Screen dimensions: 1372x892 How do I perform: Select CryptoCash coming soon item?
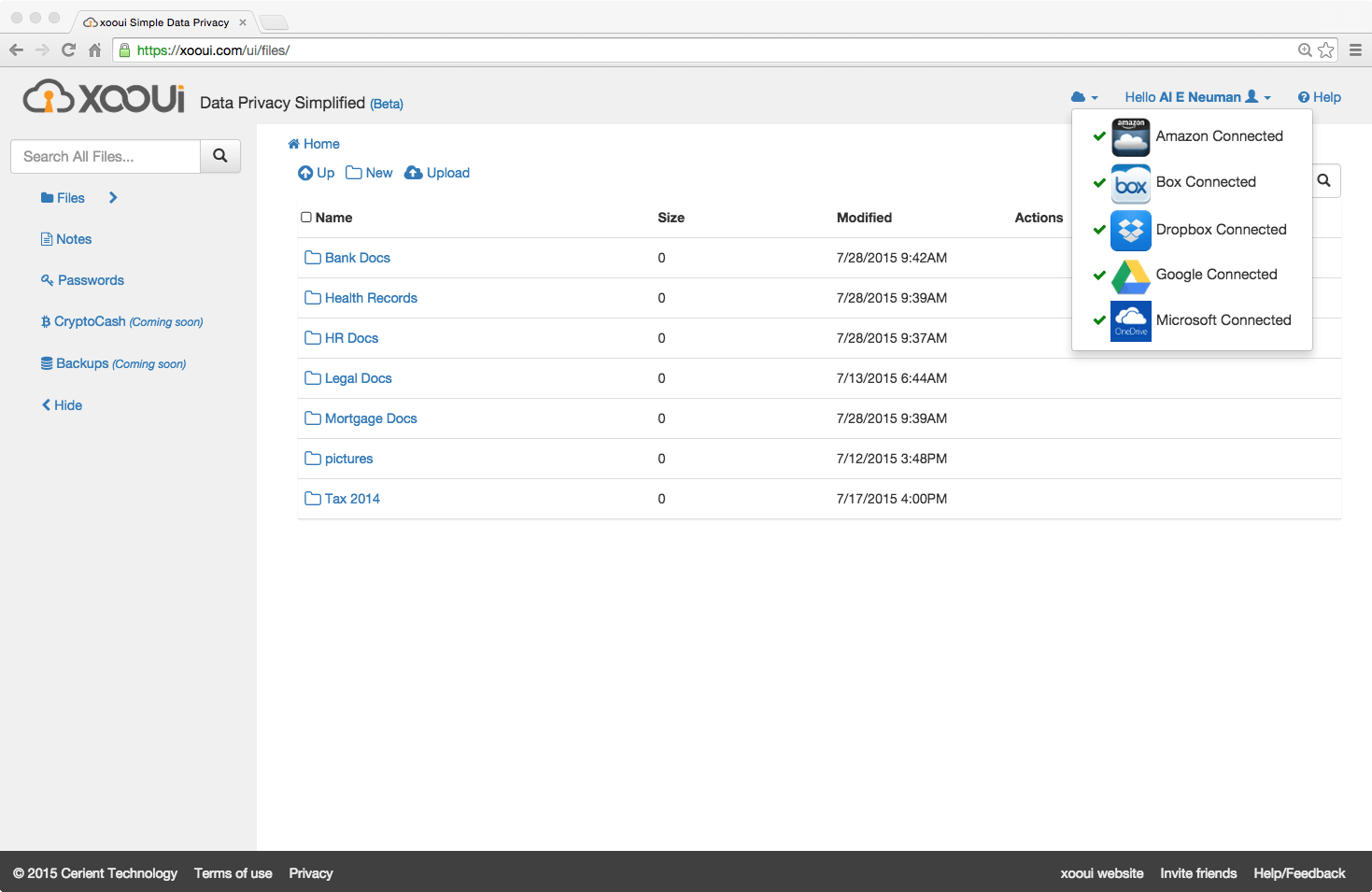(x=121, y=321)
